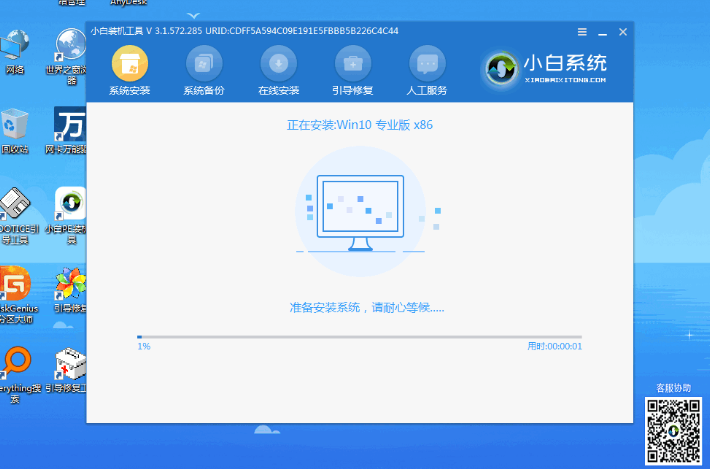Switch to the 在线安装 online install tab
The image size is (710, 469).
tap(278, 71)
